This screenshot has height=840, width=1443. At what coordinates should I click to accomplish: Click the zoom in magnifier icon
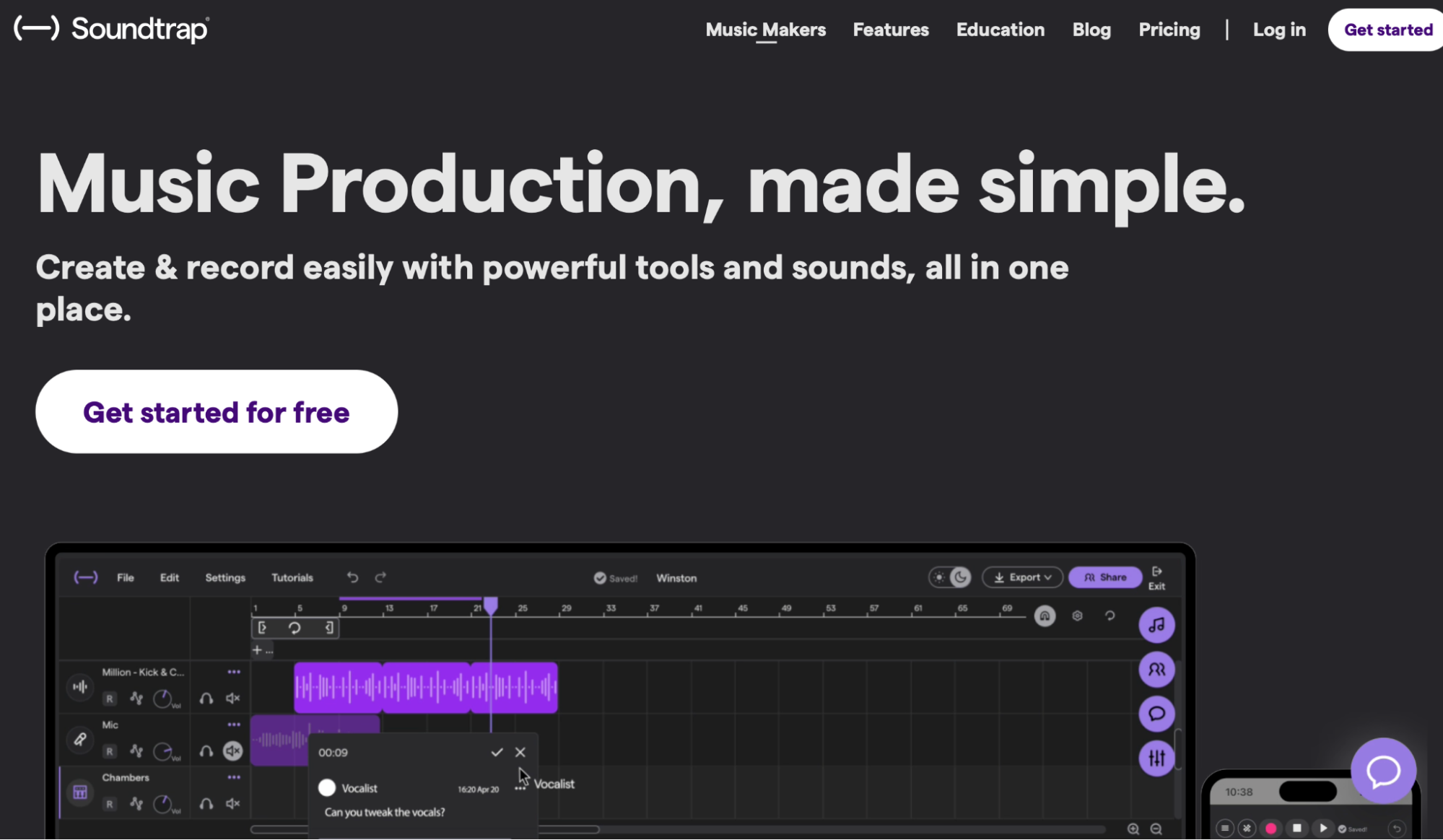point(1133,829)
